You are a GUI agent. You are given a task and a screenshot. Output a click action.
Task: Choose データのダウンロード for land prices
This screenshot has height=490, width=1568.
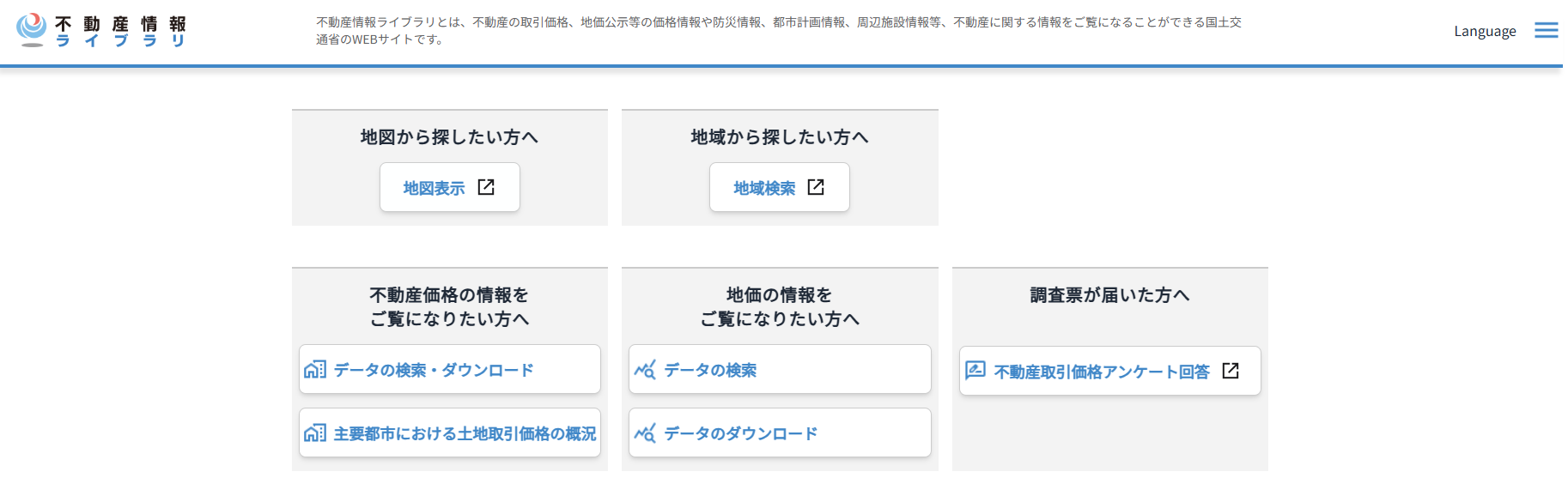[780, 433]
